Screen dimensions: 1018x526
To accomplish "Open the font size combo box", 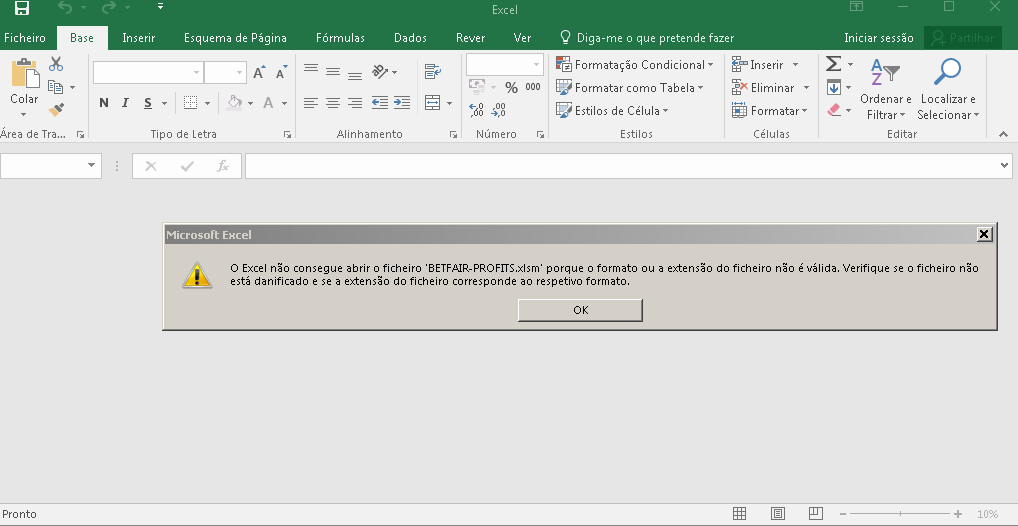I will (x=225, y=72).
